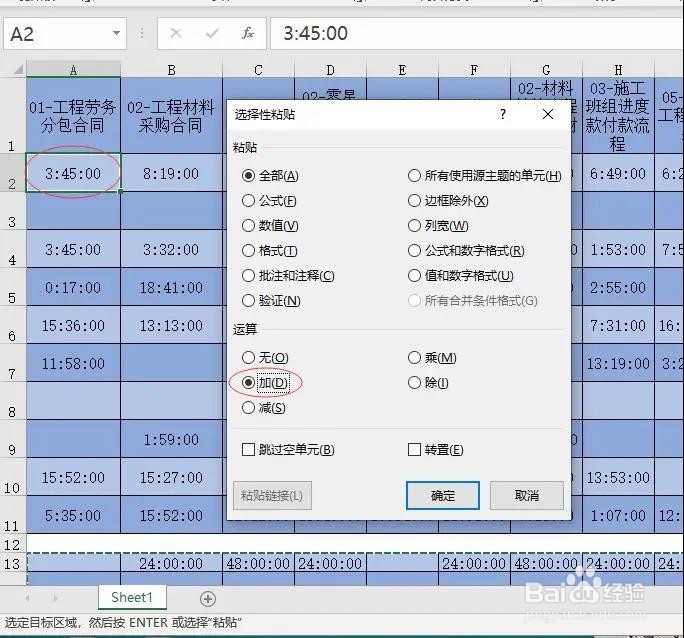Viewport: 684px width, 638px height.
Task: Select the 批注和注释(C) option
Action: click(288, 276)
